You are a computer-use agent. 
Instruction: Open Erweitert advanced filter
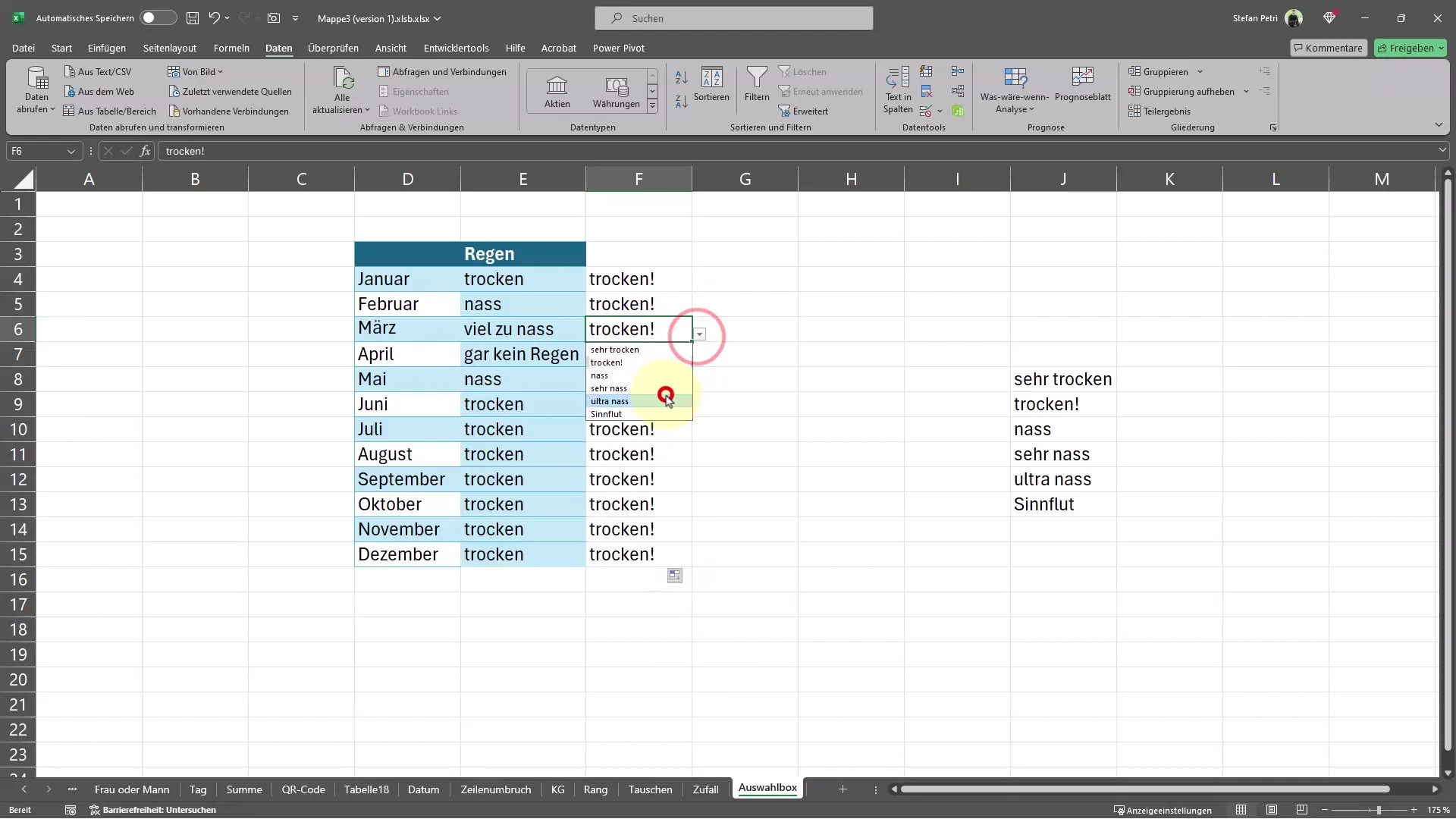point(803,111)
